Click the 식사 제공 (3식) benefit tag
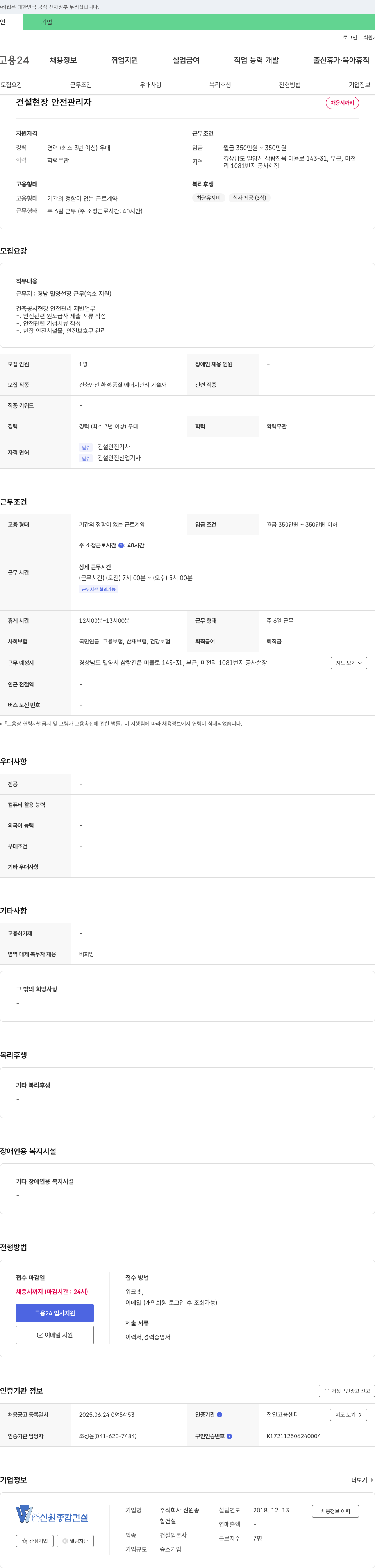Image resolution: width=375 pixels, height=1568 pixels. click(x=249, y=198)
